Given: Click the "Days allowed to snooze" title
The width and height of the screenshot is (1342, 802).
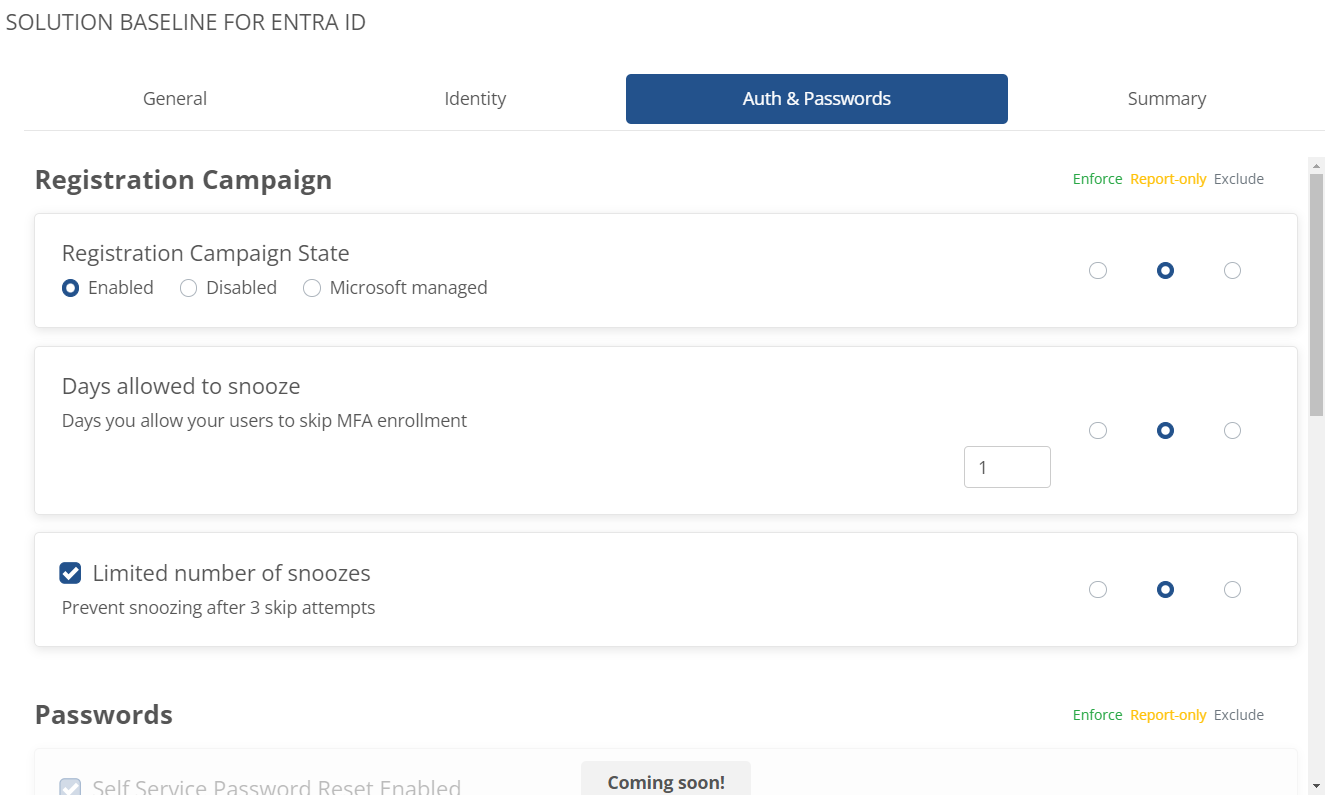Looking at the screenshot, I should tap(181, 386).
